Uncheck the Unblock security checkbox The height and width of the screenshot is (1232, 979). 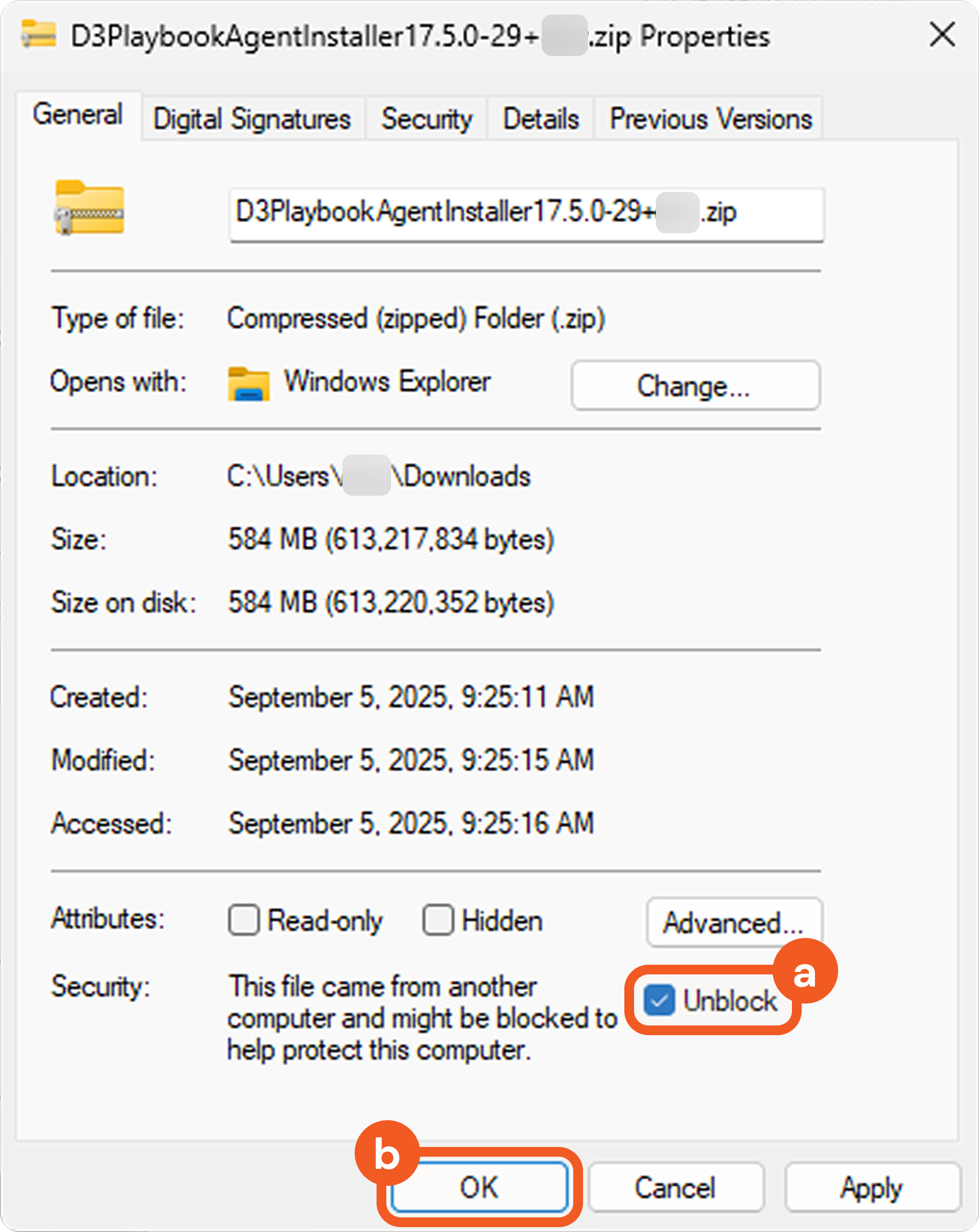659,1000
